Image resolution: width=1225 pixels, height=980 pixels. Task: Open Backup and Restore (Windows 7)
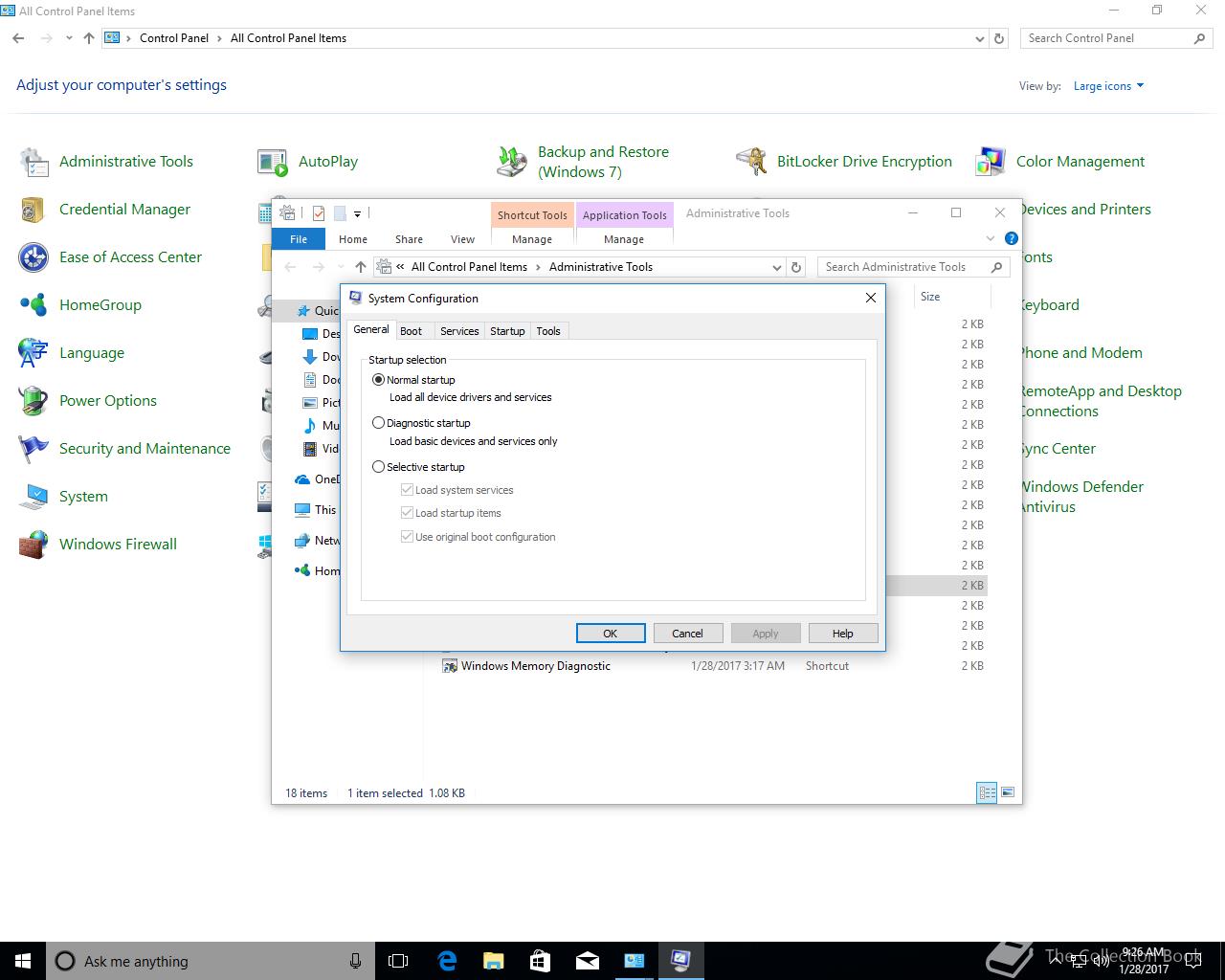583,162
